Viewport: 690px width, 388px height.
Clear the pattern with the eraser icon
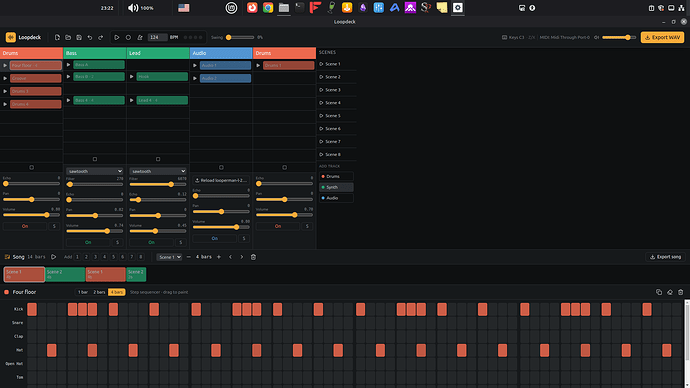click(670, 292)
